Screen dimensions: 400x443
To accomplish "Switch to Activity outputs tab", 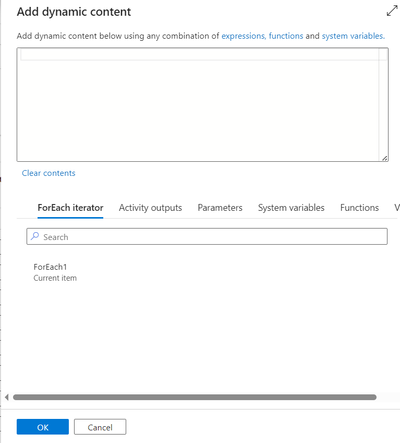I will [150, 208].
